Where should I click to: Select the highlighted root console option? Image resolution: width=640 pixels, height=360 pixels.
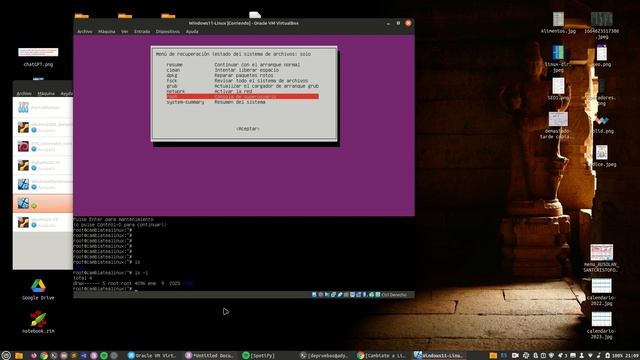[242, 96]
